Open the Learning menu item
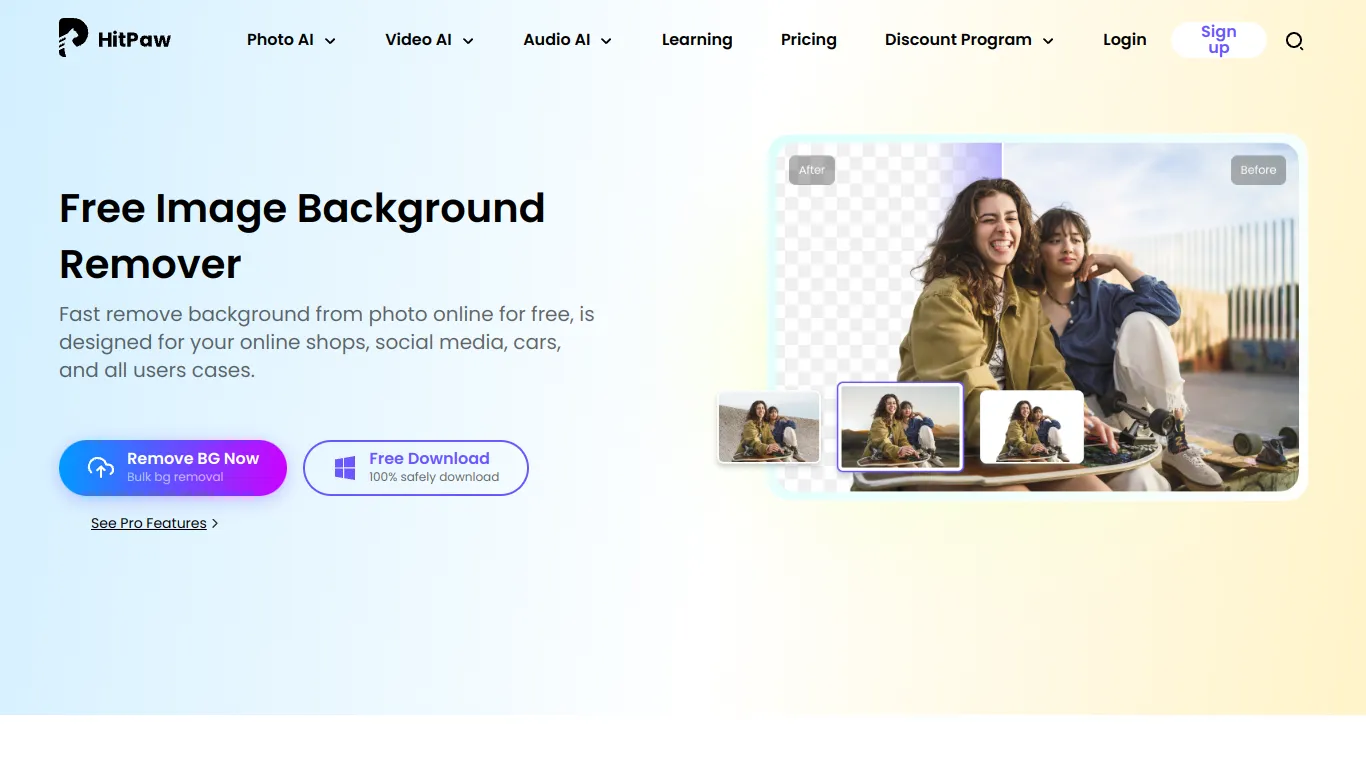The image size is (1366, 768). coord(697,40)
